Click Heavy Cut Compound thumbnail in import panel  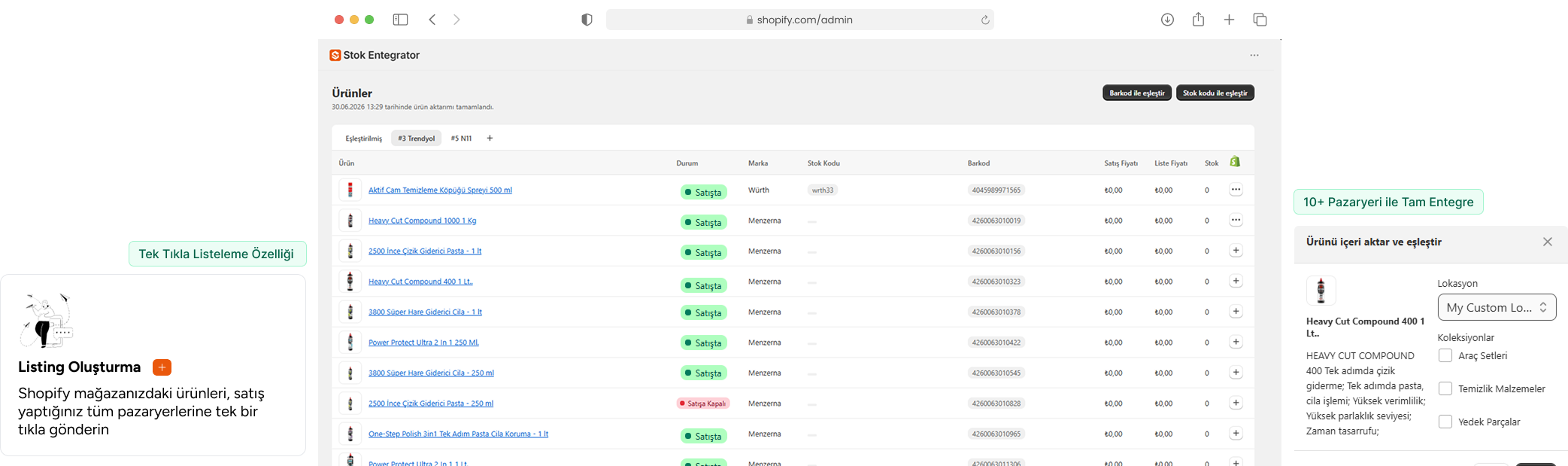pos(1321,291)
